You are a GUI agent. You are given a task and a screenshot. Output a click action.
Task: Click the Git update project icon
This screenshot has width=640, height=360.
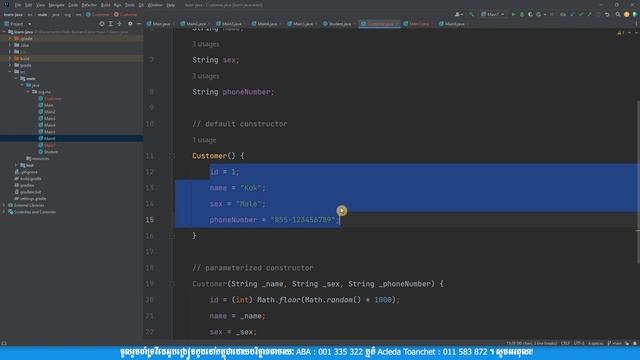click(572, 14)
